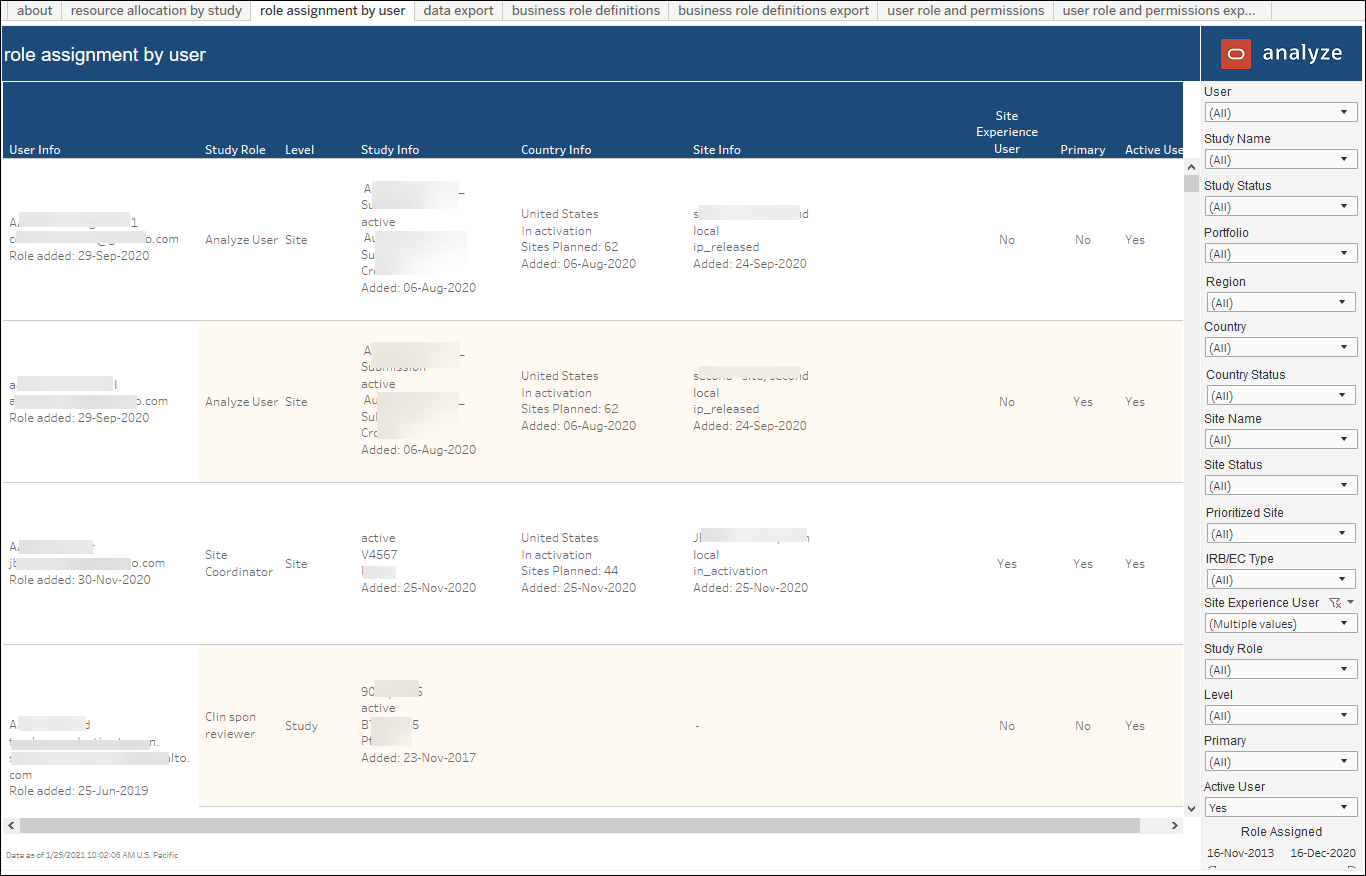Open the Site Experience User filter menu caret
This screenshot has height=876, width=1366.
[x=1351, y=603]
